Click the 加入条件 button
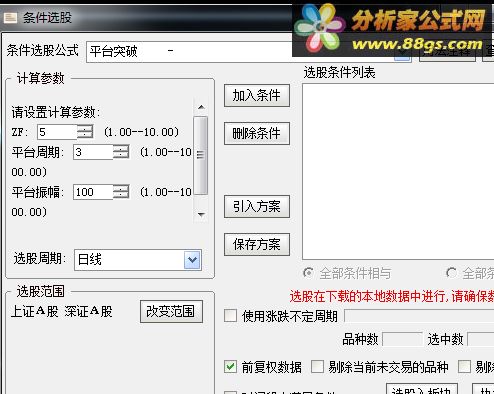Screen dimensions: 494x394 pyautogui.click(x=257, y=96)
